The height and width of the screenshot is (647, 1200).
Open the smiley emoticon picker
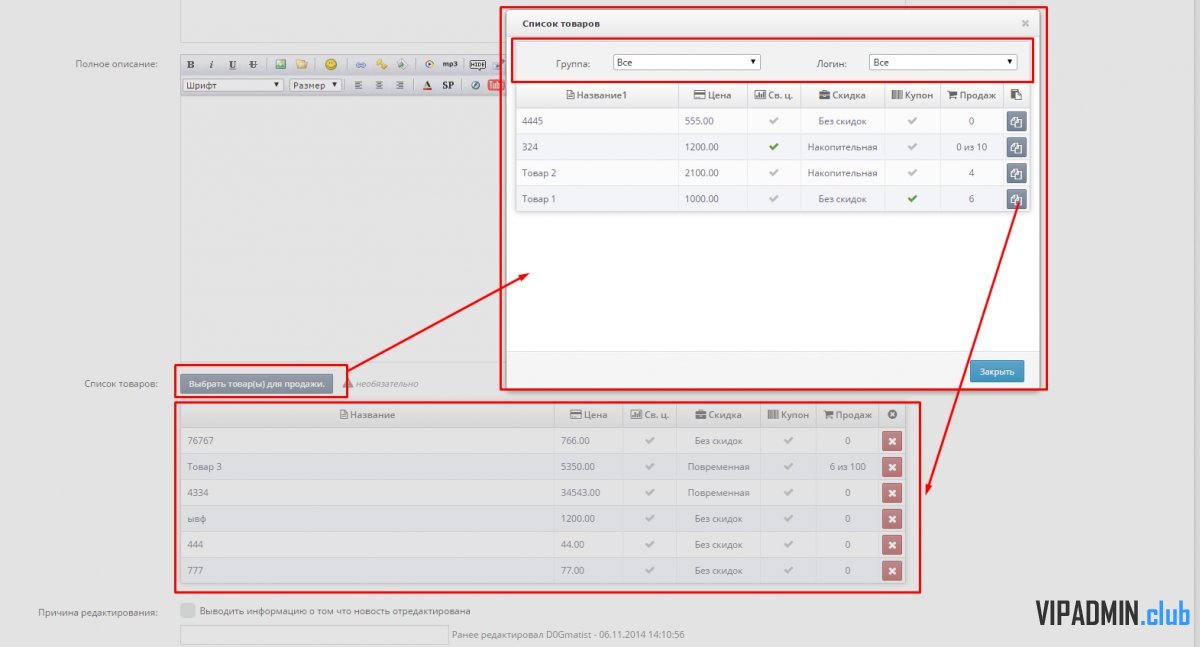click(x=330, y=65)
